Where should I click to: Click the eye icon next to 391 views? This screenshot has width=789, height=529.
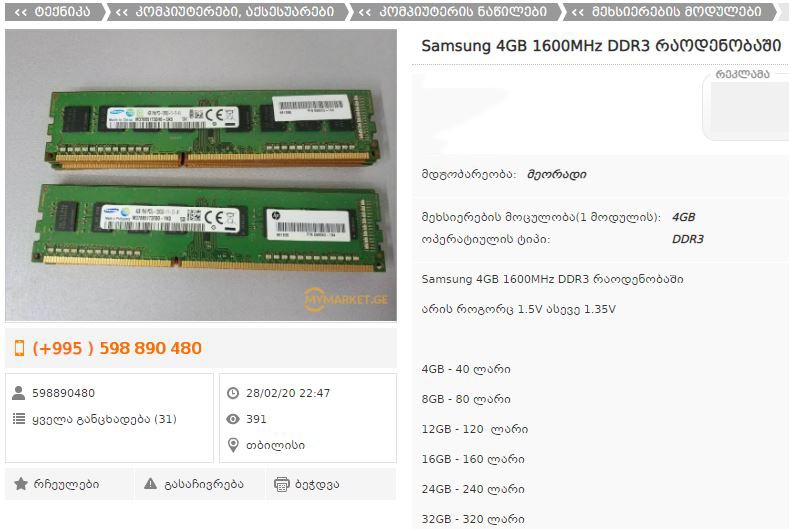[x=232, y=419]
